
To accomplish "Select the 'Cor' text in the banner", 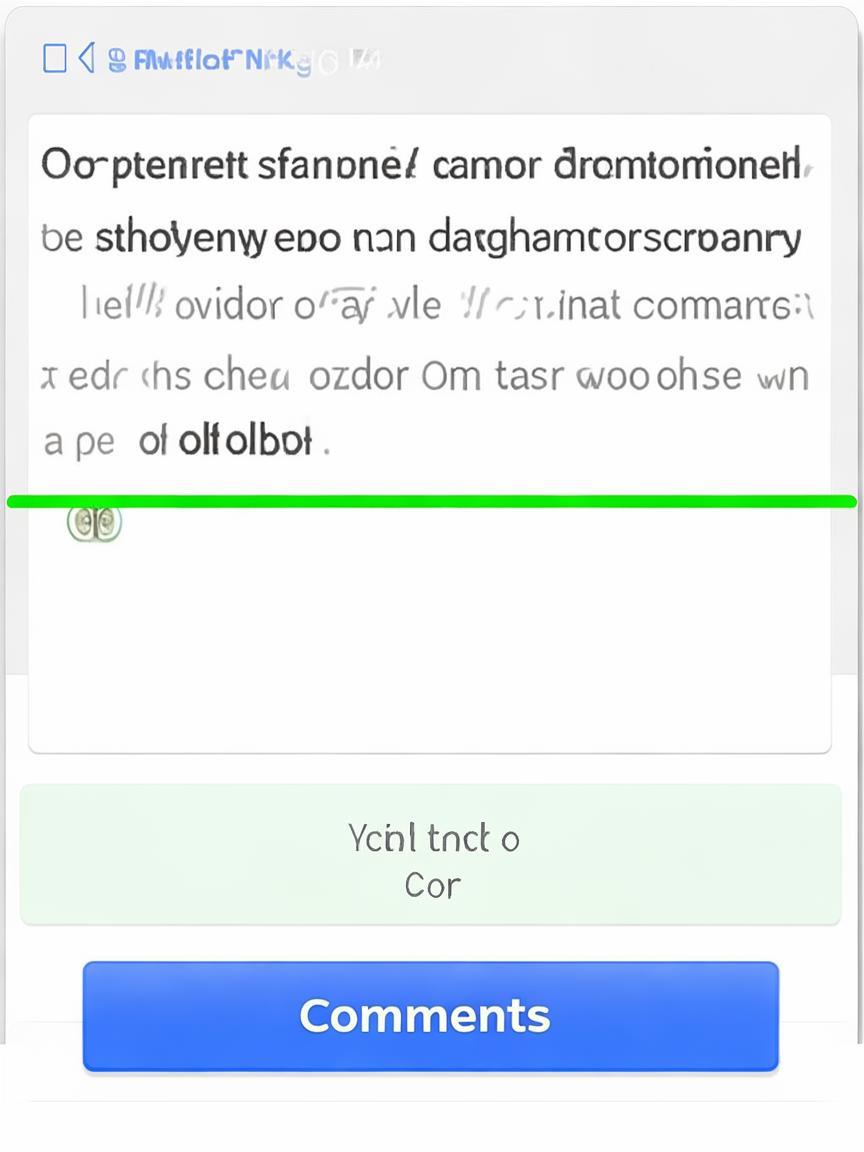I will pyautogui.click(x=432, y=885).
